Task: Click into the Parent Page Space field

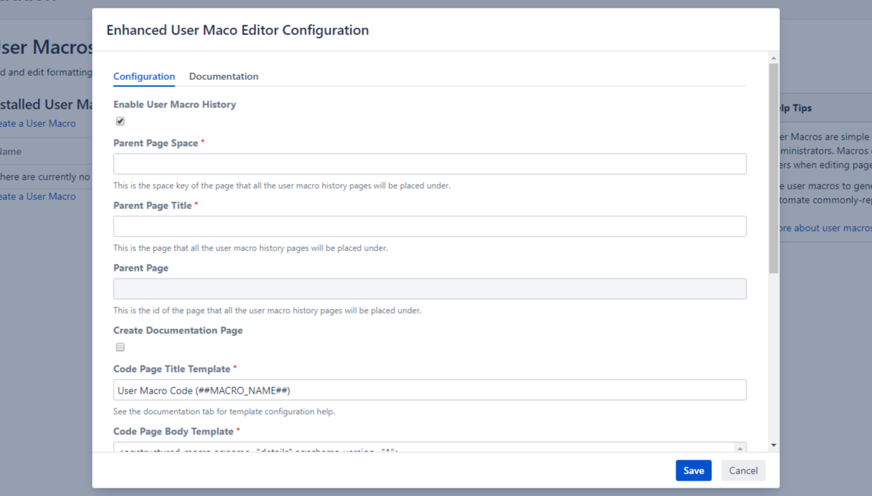Action: pyautogui.click(x=429, y=164)
